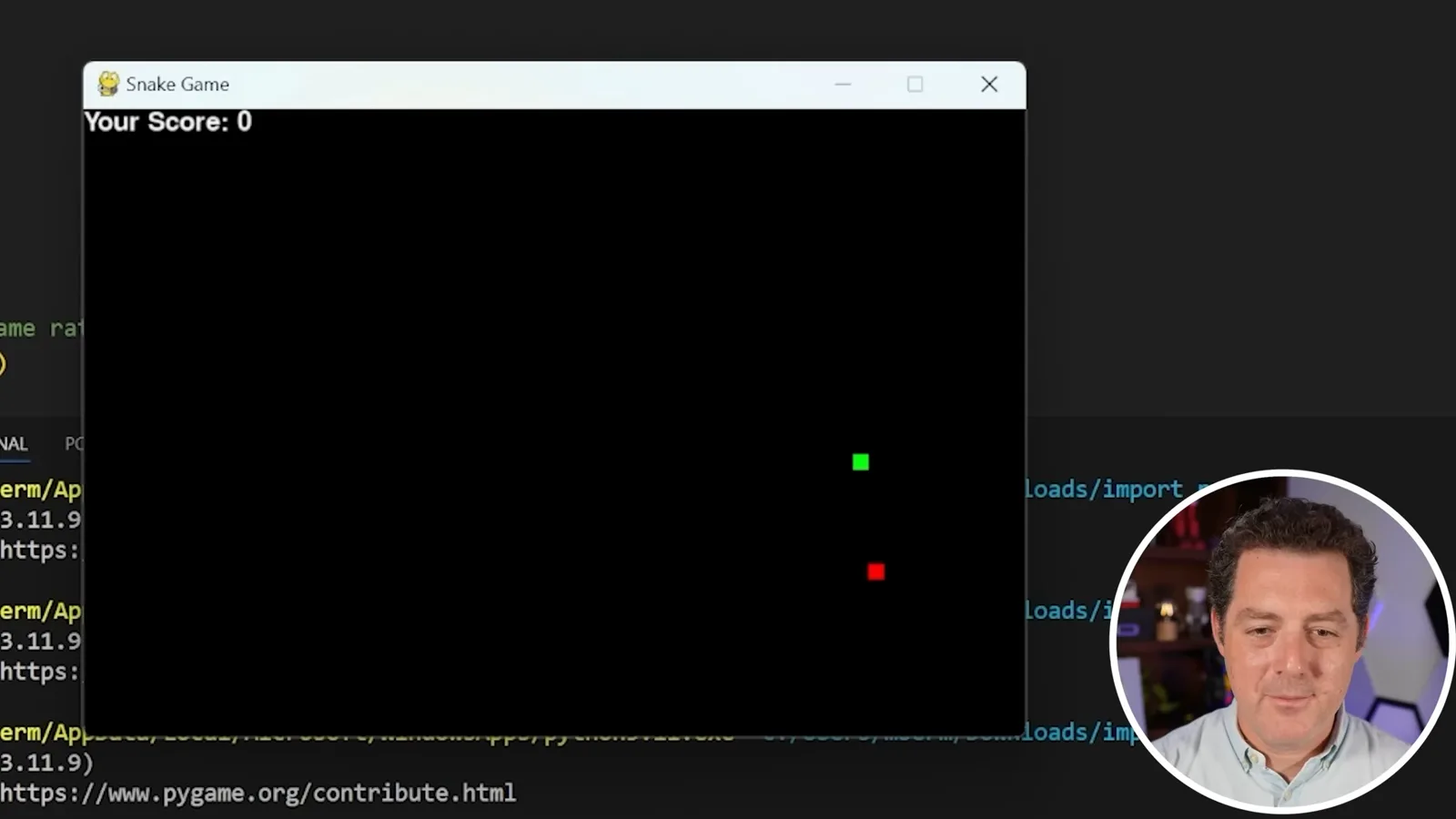Maximize the Snake Game window
Image resolution: width=1456 pixels, height=819 pixels.
tap(915, 84)
